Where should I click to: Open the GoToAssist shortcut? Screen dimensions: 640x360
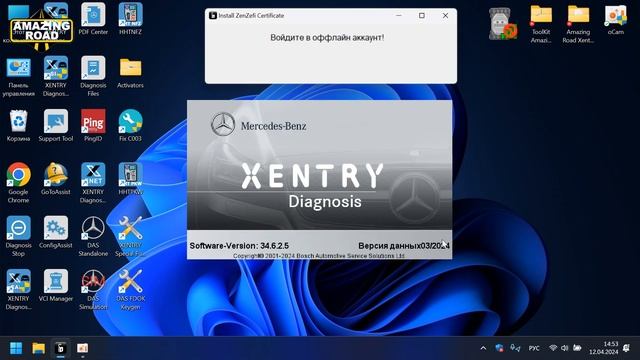(56, 179)
